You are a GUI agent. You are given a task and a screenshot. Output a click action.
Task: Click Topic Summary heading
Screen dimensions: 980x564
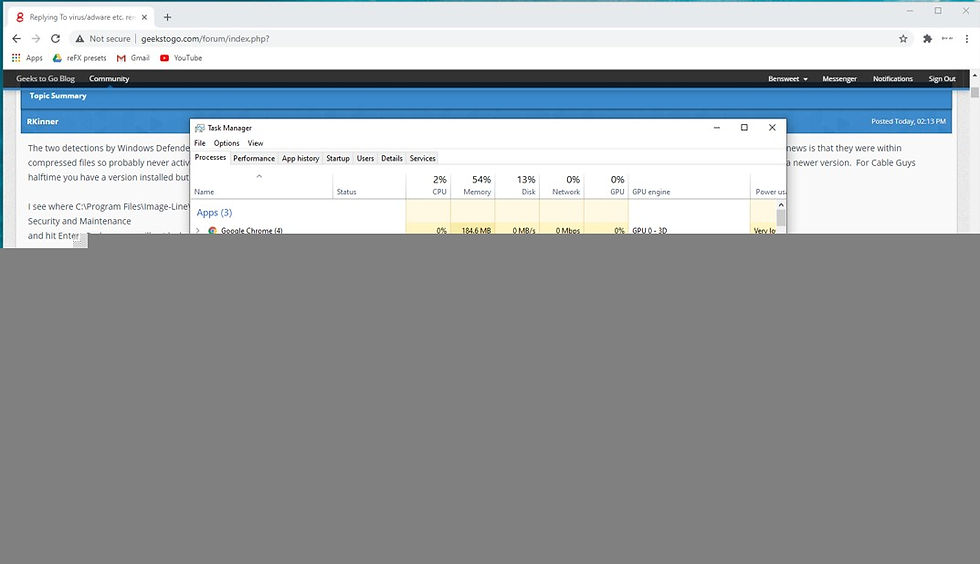(x=58, y=96)
